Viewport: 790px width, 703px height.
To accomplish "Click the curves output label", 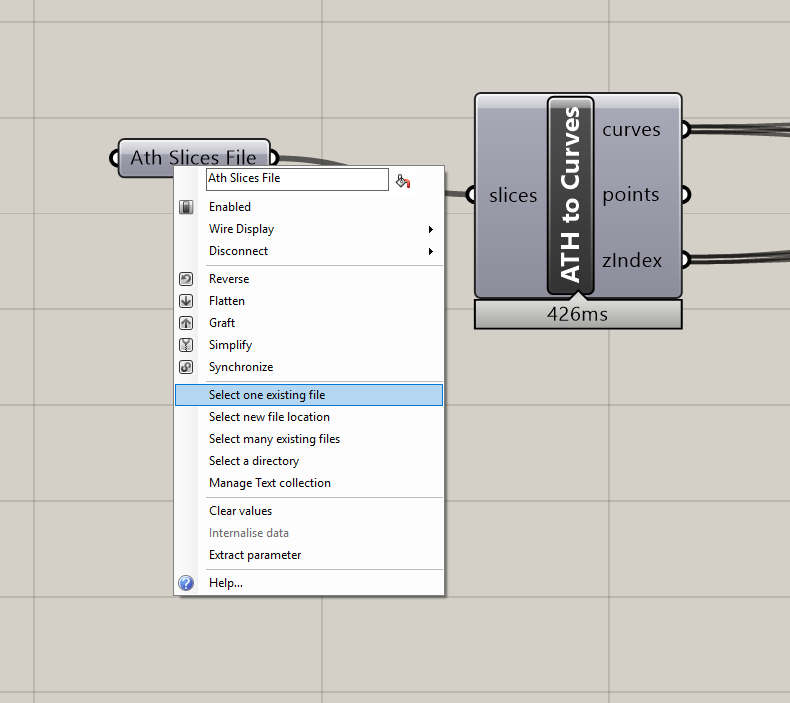I will [631, 130].
